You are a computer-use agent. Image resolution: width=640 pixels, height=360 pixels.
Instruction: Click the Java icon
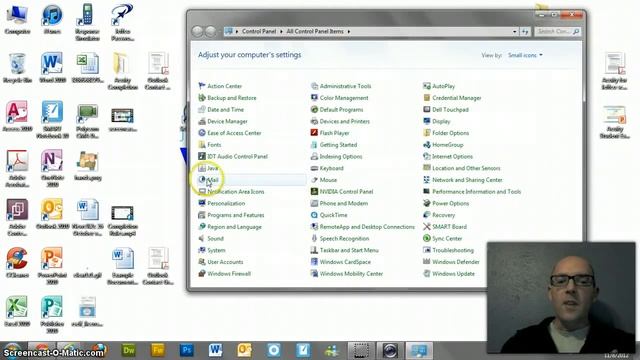[202, 168]
